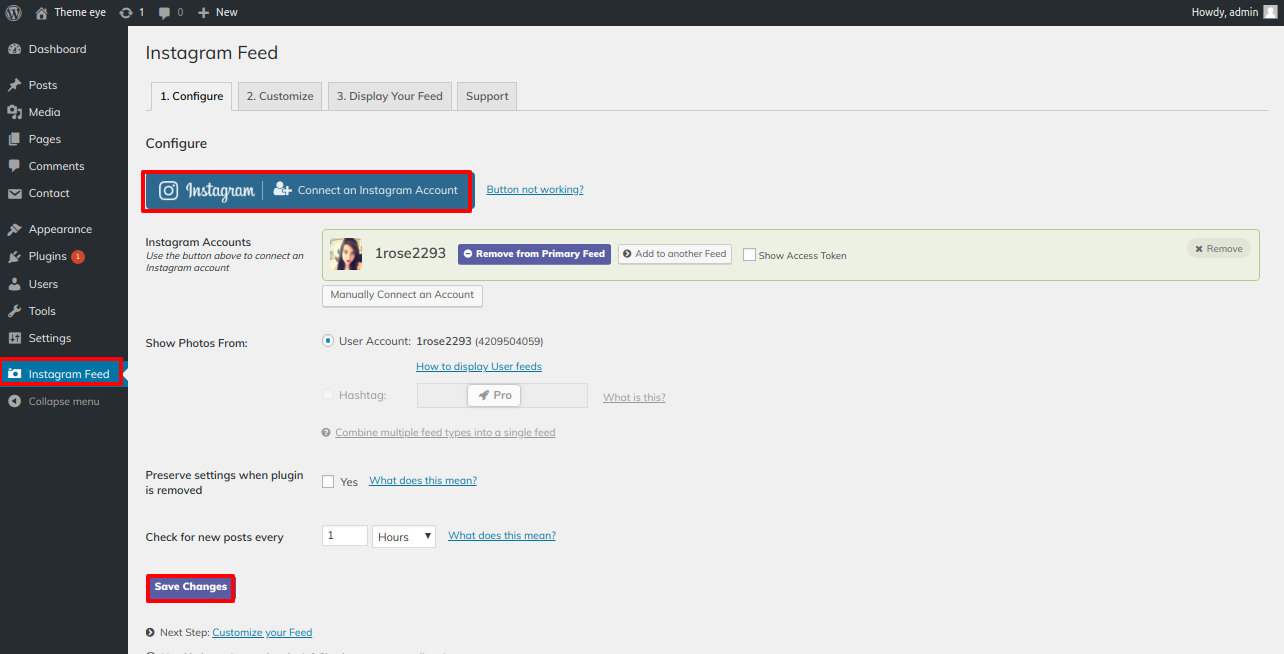1284x654 pixels.
Task: Click the Instagram Feed camera icon
Action: (x=15, y=374)
